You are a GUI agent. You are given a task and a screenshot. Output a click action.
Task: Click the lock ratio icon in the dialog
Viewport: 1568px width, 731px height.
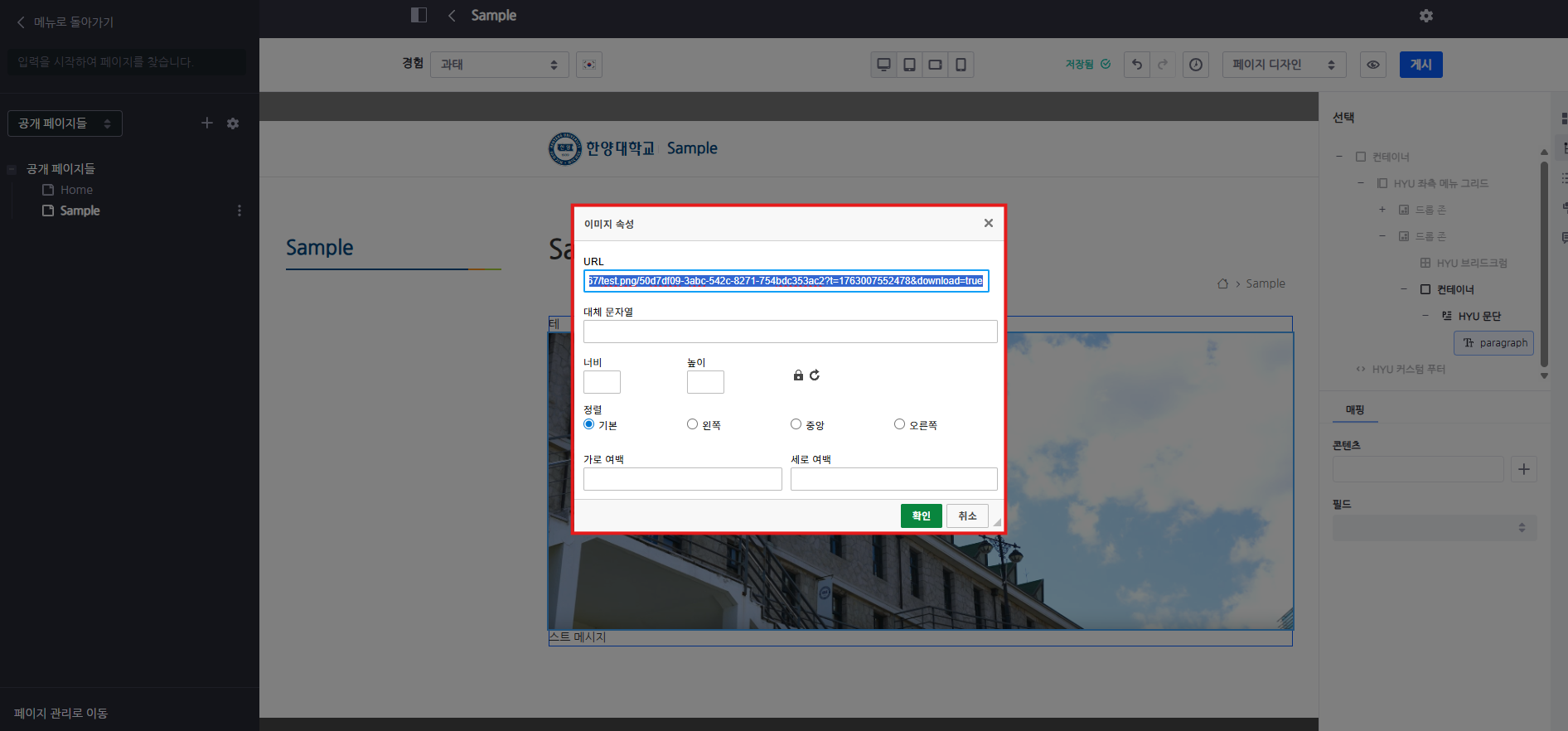pyautogui.click(x=798, y=375)
